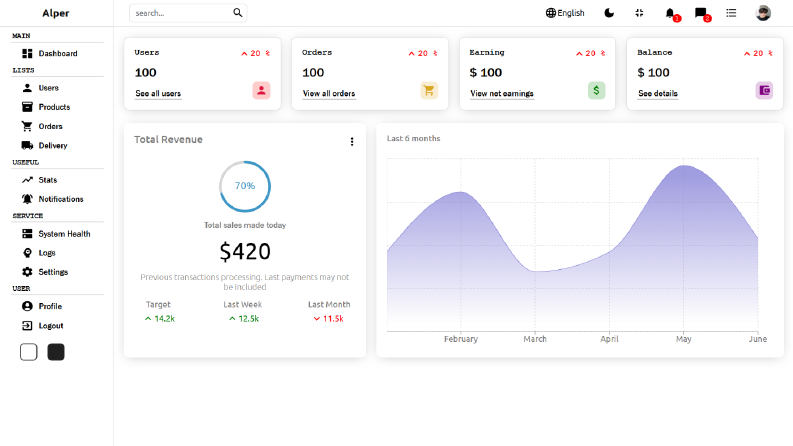This screenshot has width=793, height=446.
Task: Click the Last Week 12.5k value
Action: (243, 319)
